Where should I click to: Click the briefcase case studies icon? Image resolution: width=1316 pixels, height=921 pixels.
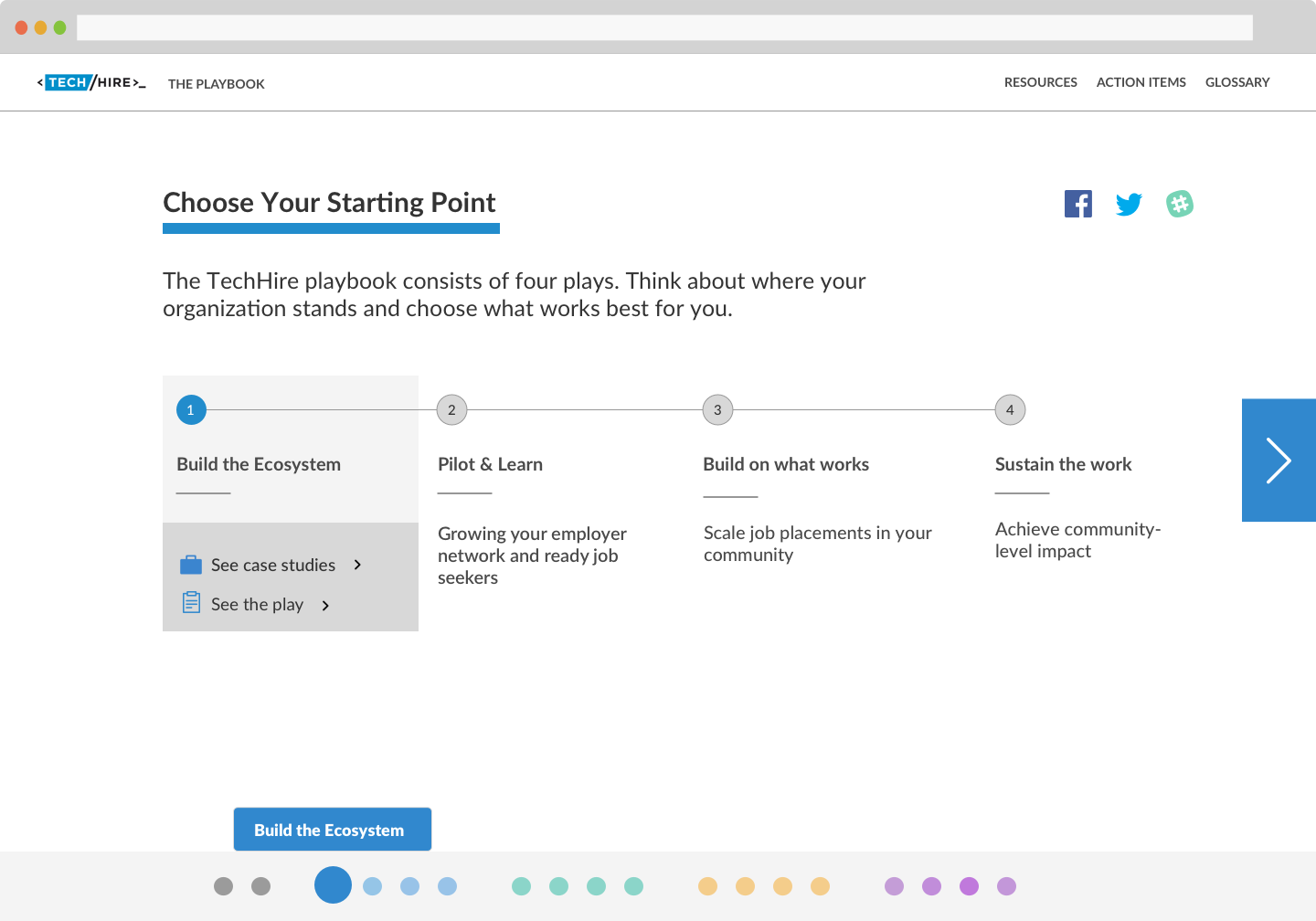tap(191, 565)
